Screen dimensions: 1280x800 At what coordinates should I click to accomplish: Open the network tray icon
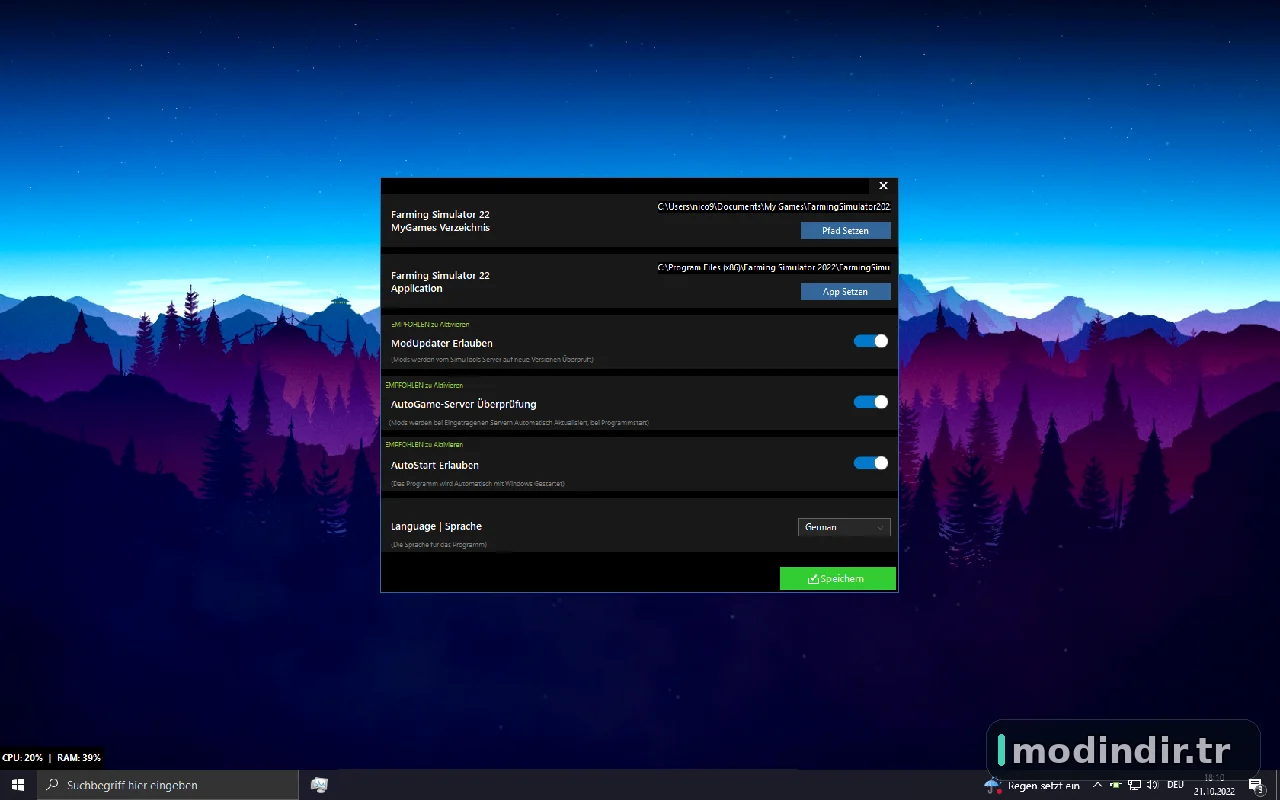(x=1134, y=785)
